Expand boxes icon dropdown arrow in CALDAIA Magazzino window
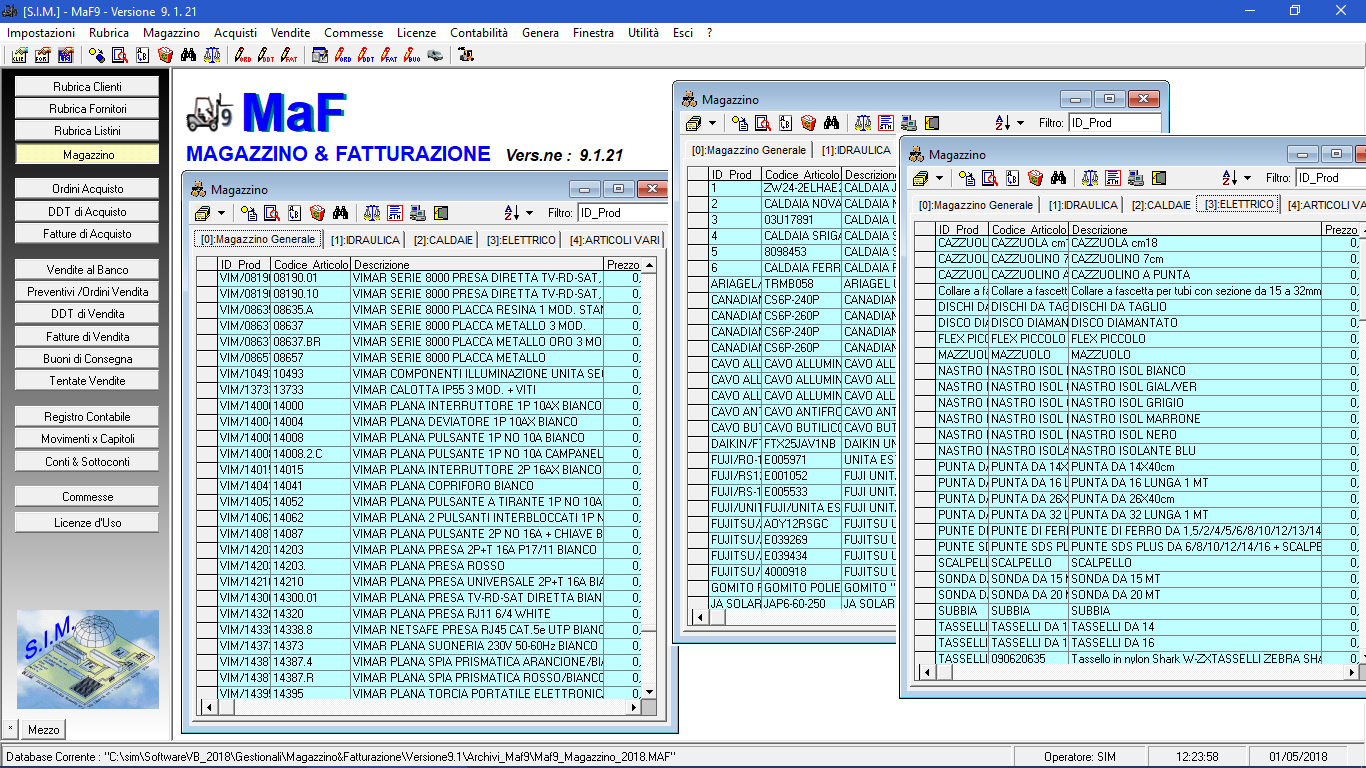1366x768 pixels. 712,123
